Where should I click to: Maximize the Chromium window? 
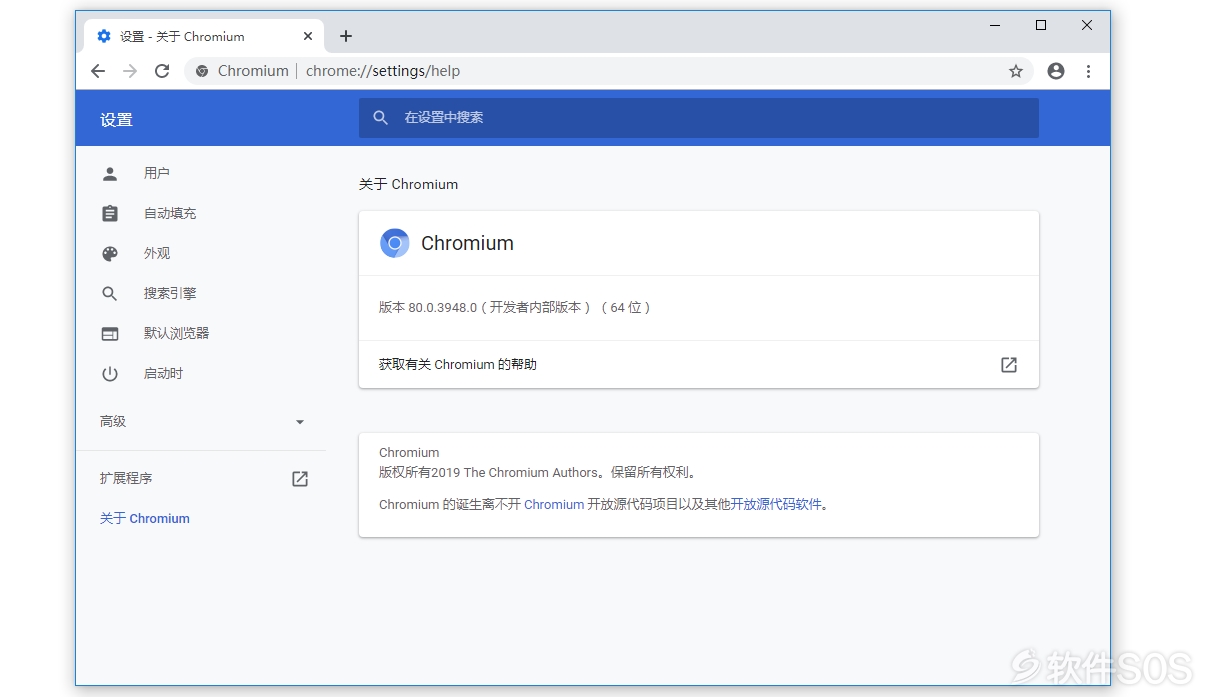tap(1041, 25)
